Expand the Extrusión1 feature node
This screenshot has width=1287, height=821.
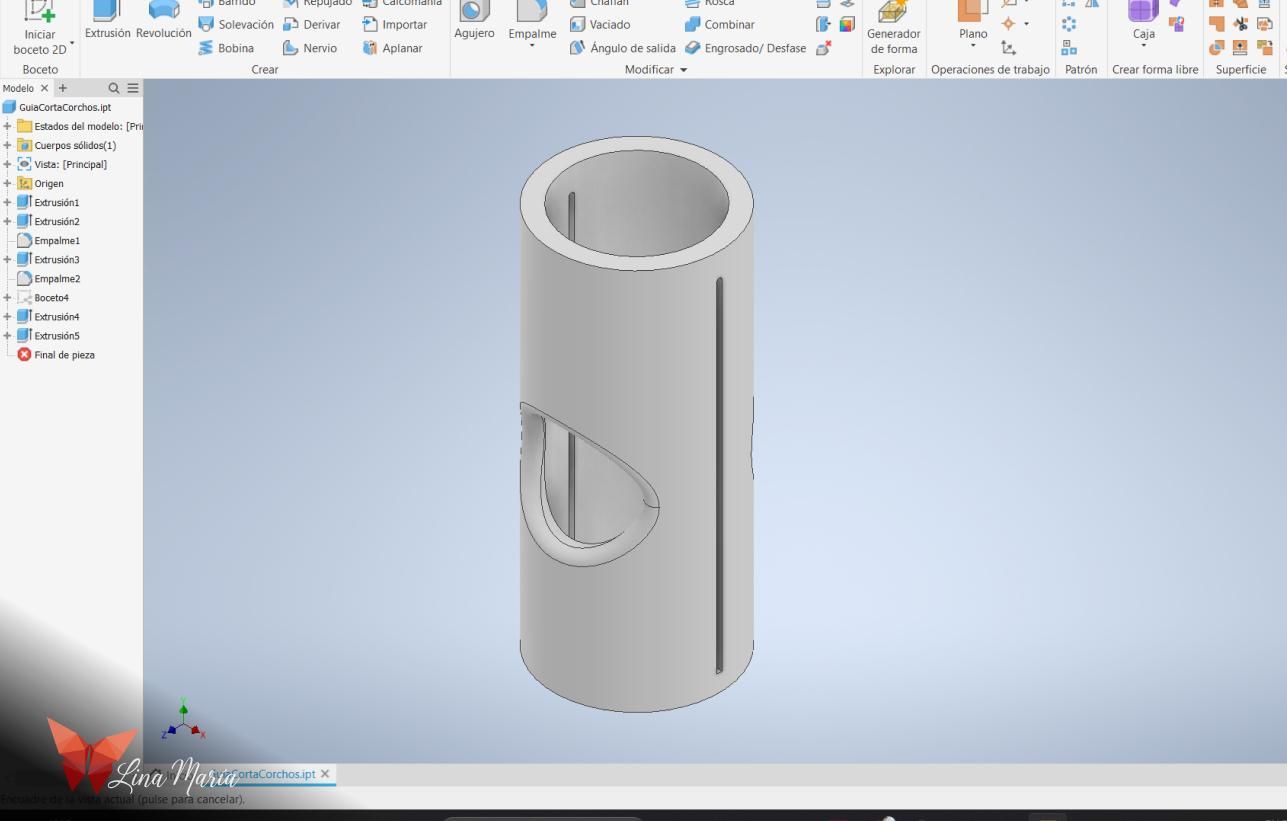[8, 202]
